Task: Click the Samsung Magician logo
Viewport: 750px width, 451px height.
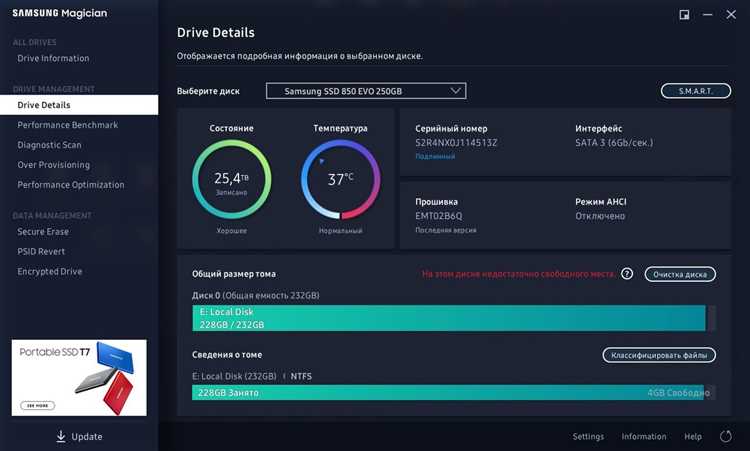Action: click(60, 13)
